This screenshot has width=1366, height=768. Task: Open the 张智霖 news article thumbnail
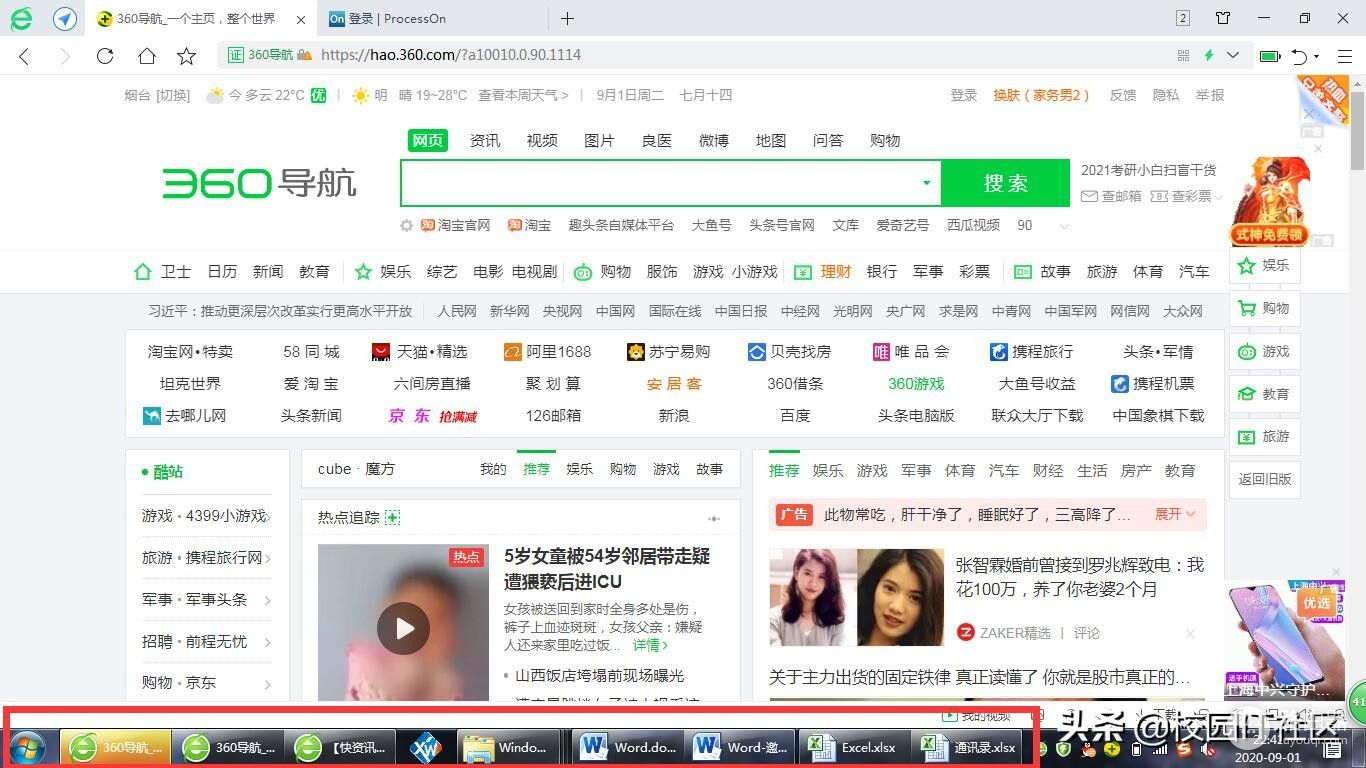tap(856, 598)
